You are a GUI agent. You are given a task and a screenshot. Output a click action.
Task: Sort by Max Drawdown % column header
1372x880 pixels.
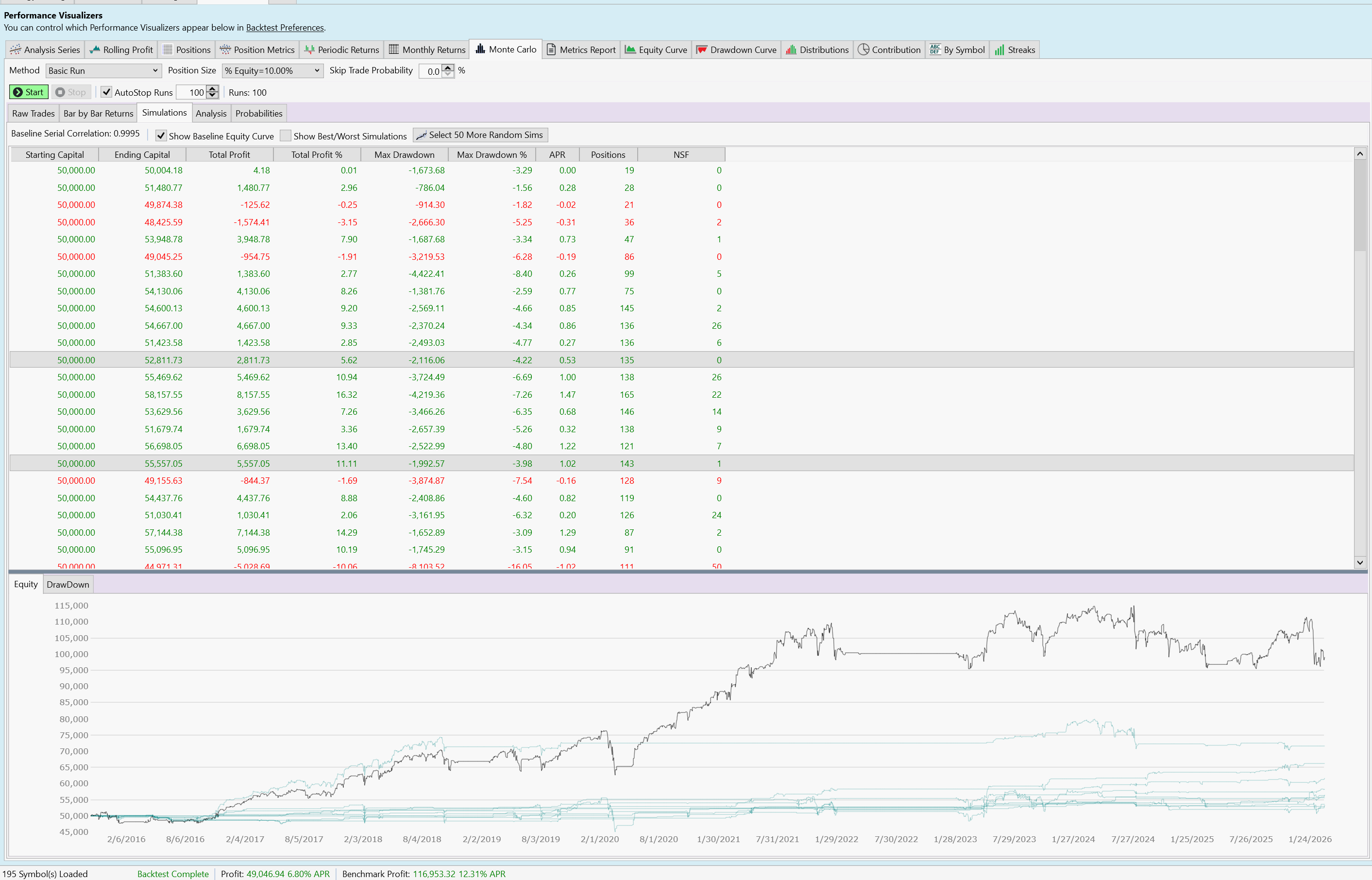(491, 155)
